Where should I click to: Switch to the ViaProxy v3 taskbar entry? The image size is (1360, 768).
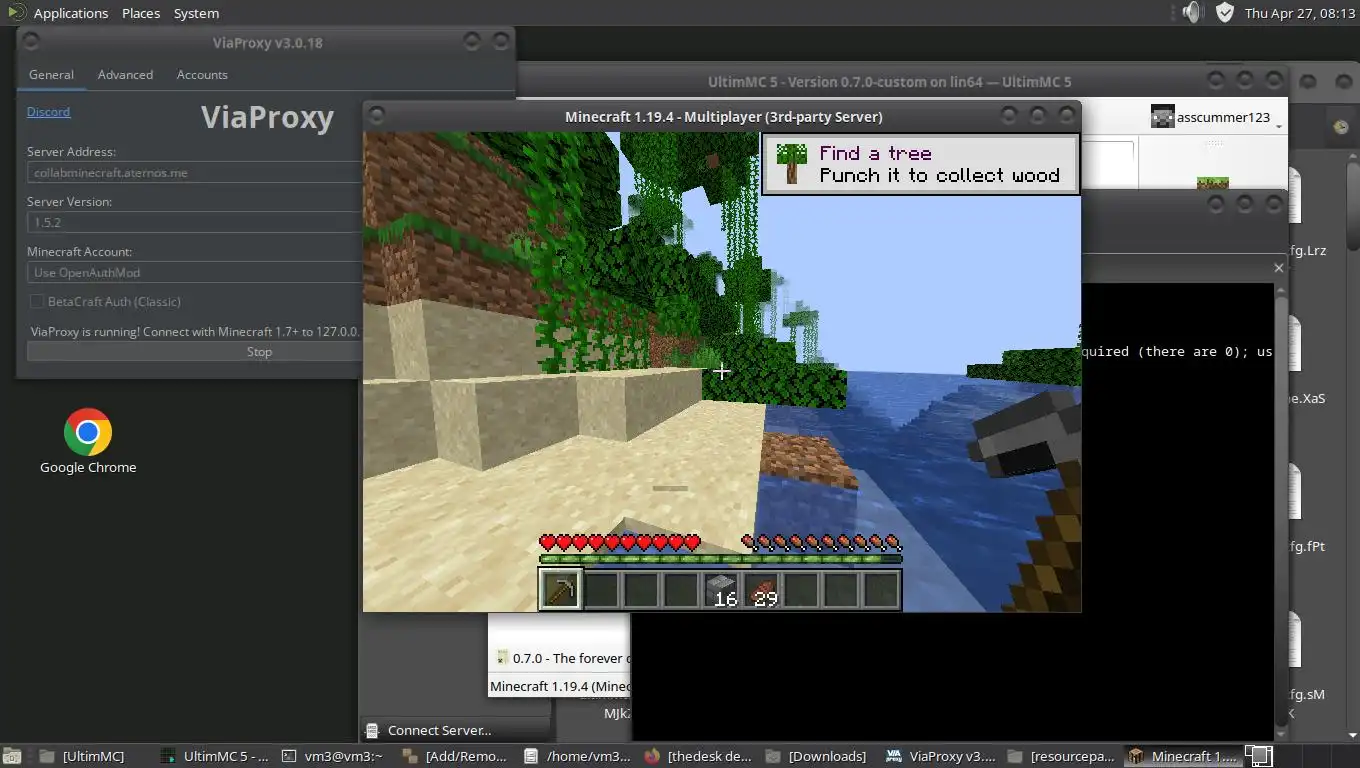(x=941, y=756)
